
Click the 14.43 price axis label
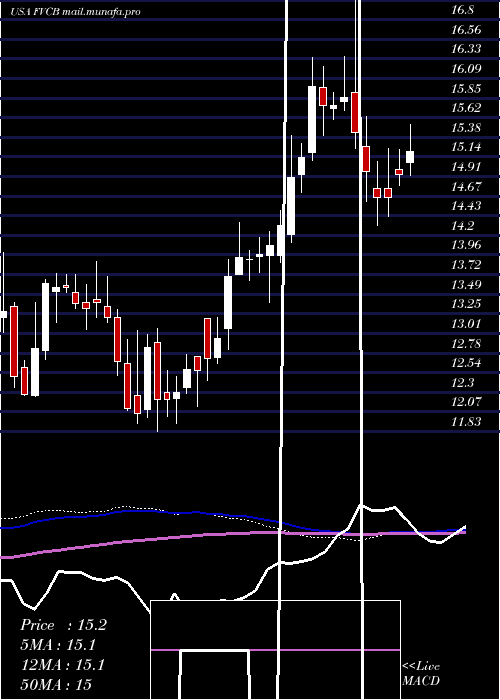[x=466, y=205]
